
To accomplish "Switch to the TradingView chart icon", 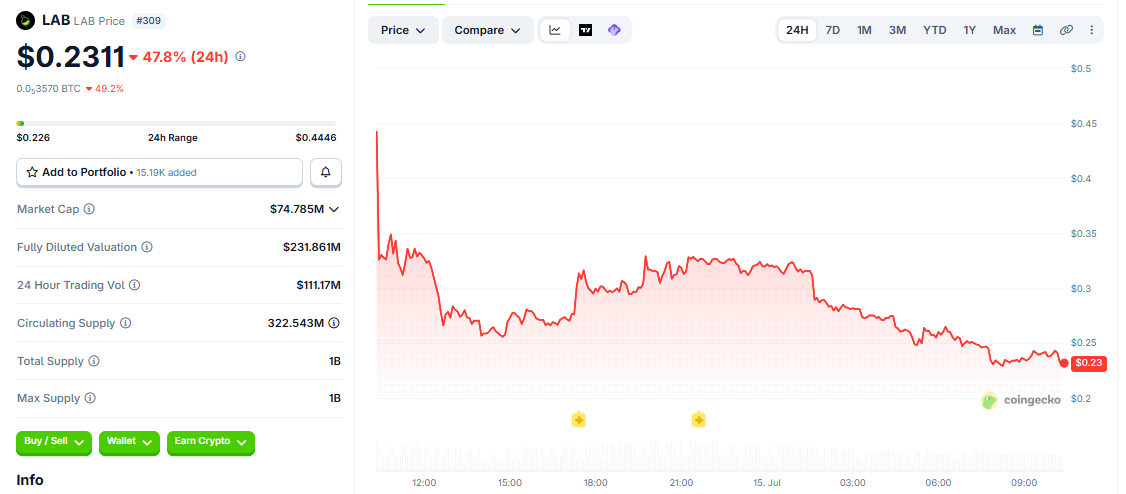I will [585, 30].
